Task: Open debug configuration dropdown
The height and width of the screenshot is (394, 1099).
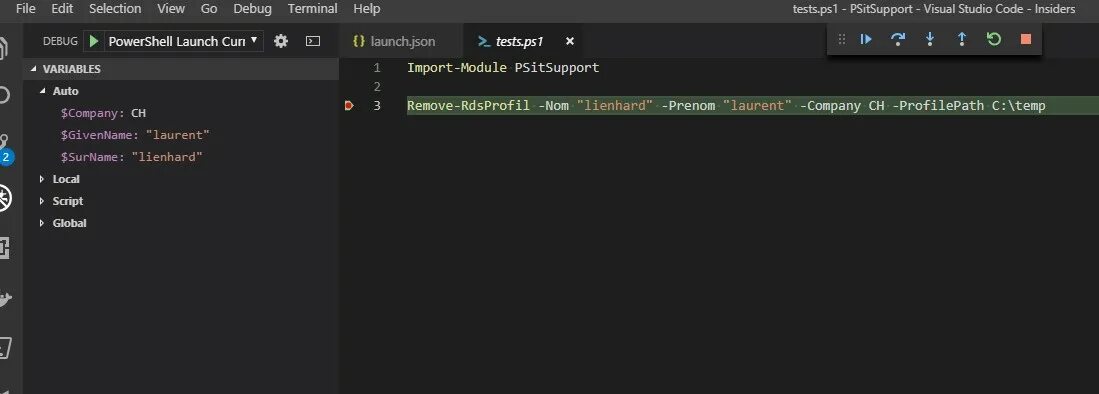Action: tap(184, 41)
